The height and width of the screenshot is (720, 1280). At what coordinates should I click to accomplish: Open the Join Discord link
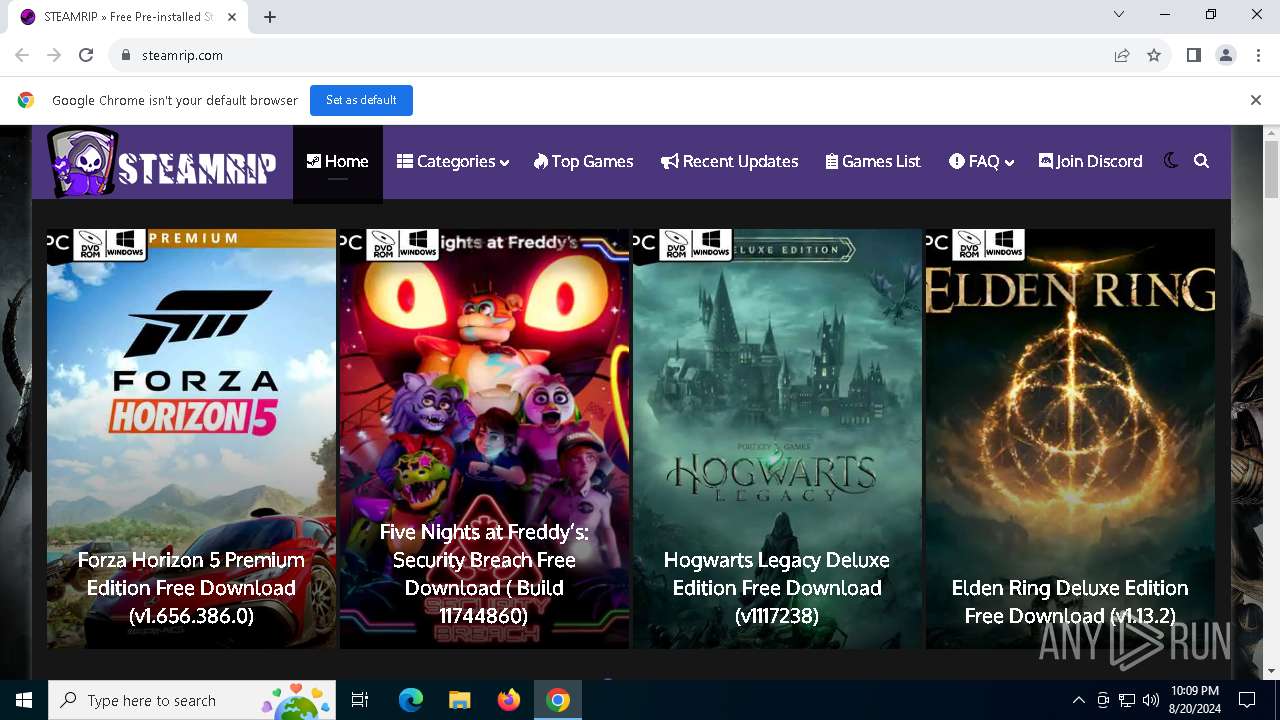coord(1090,161)
